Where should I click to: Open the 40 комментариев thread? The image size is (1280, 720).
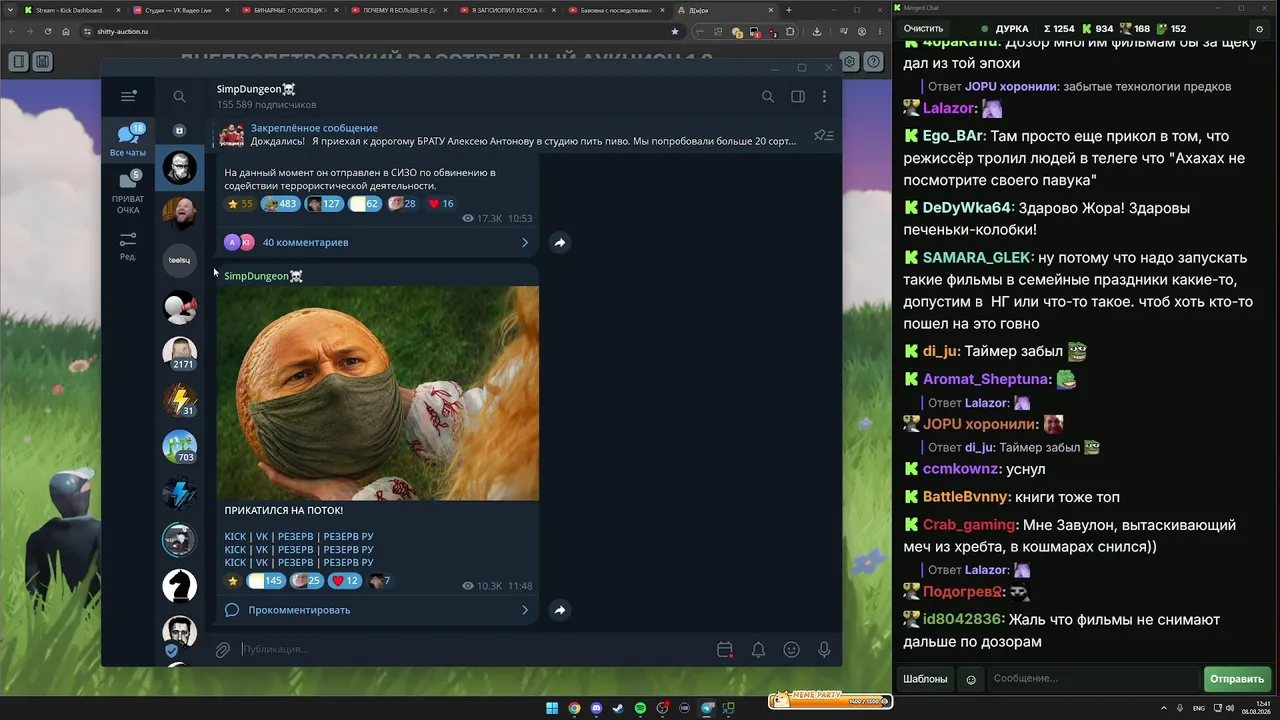377,242
